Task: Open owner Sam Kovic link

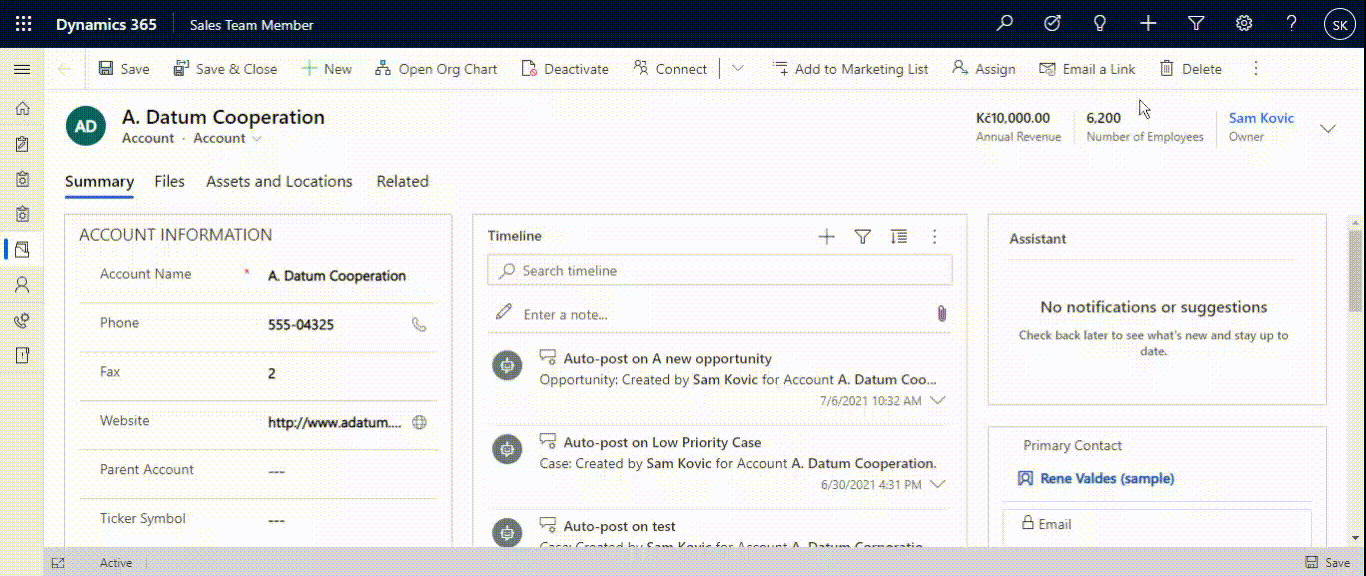Action: [x=1261, y=118]
